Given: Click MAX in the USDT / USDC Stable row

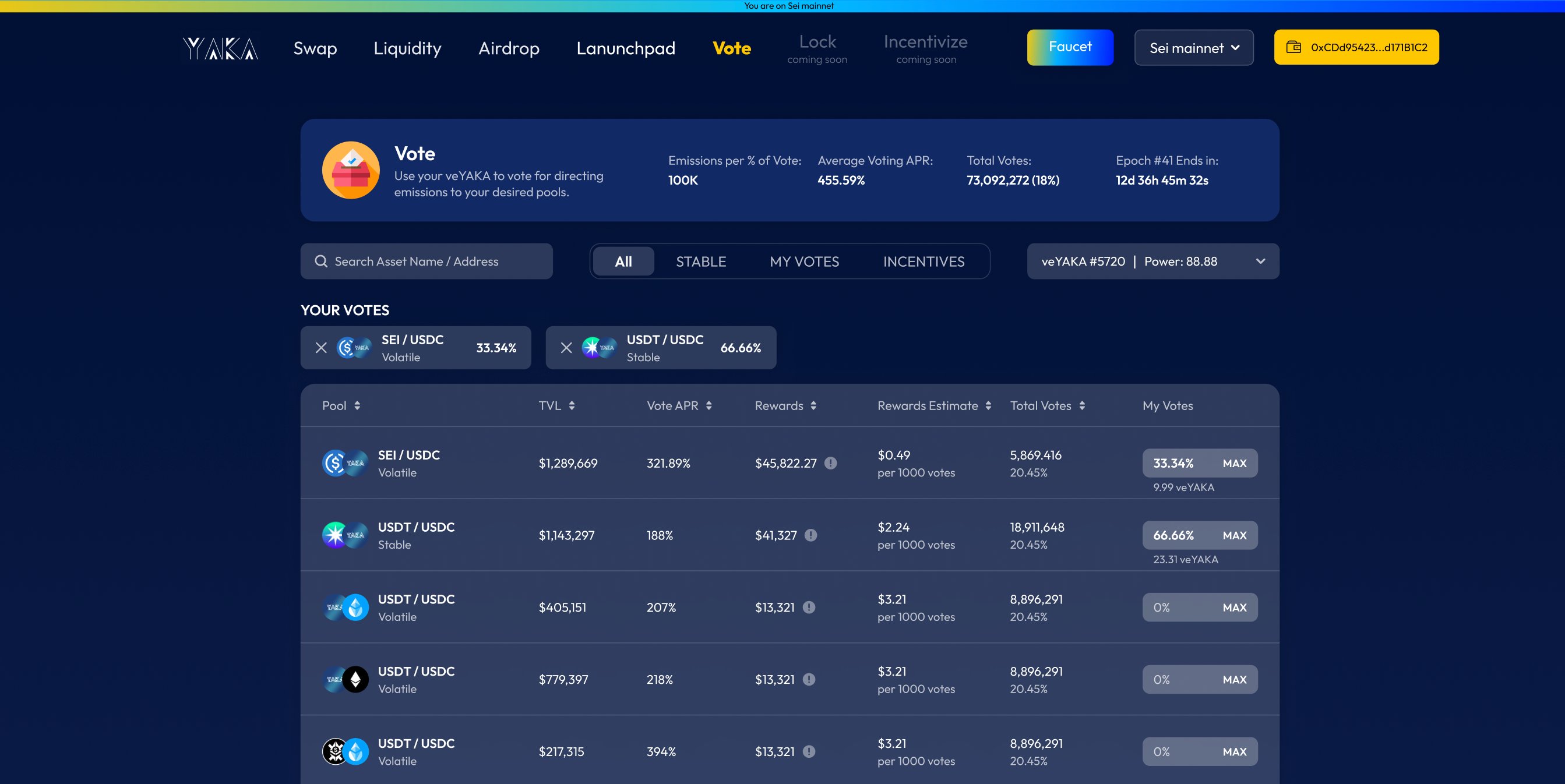Looking at the screenshot, I should coord(1234,535).
